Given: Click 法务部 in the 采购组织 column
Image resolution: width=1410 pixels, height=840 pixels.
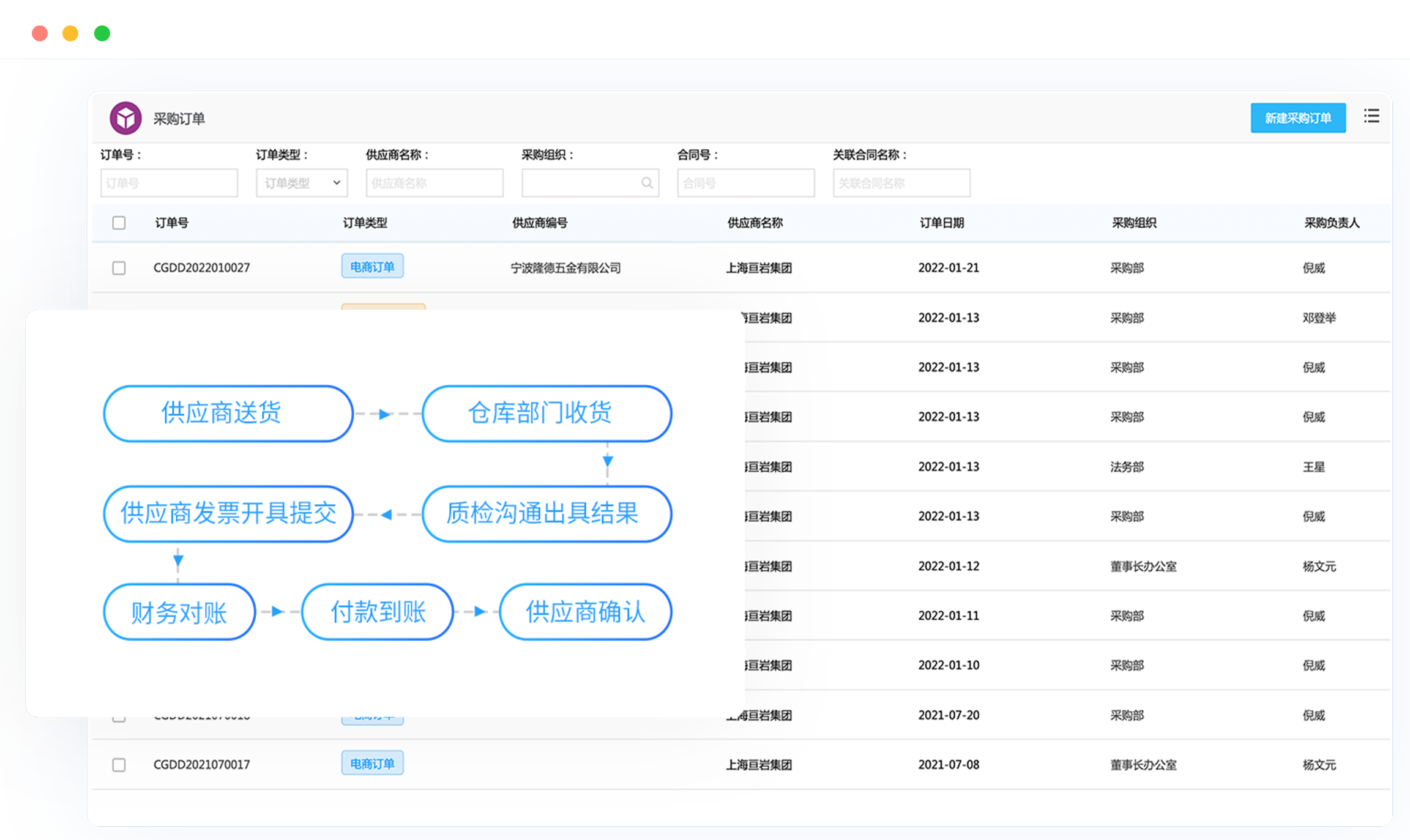Looking at the screenshot, I should point(1127,467).
